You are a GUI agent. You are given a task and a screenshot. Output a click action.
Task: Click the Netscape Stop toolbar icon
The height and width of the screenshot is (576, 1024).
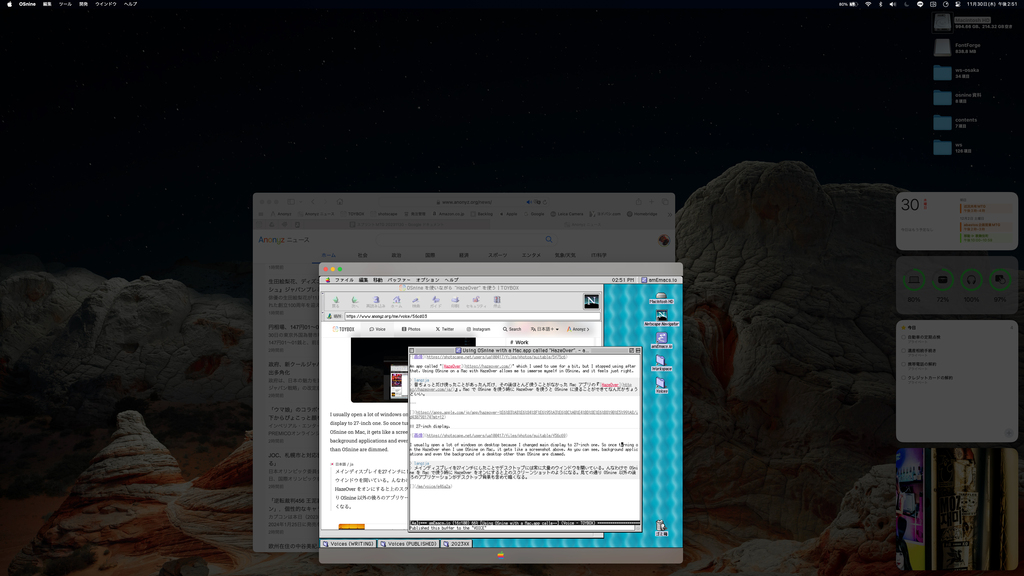[x=497, y=301]
